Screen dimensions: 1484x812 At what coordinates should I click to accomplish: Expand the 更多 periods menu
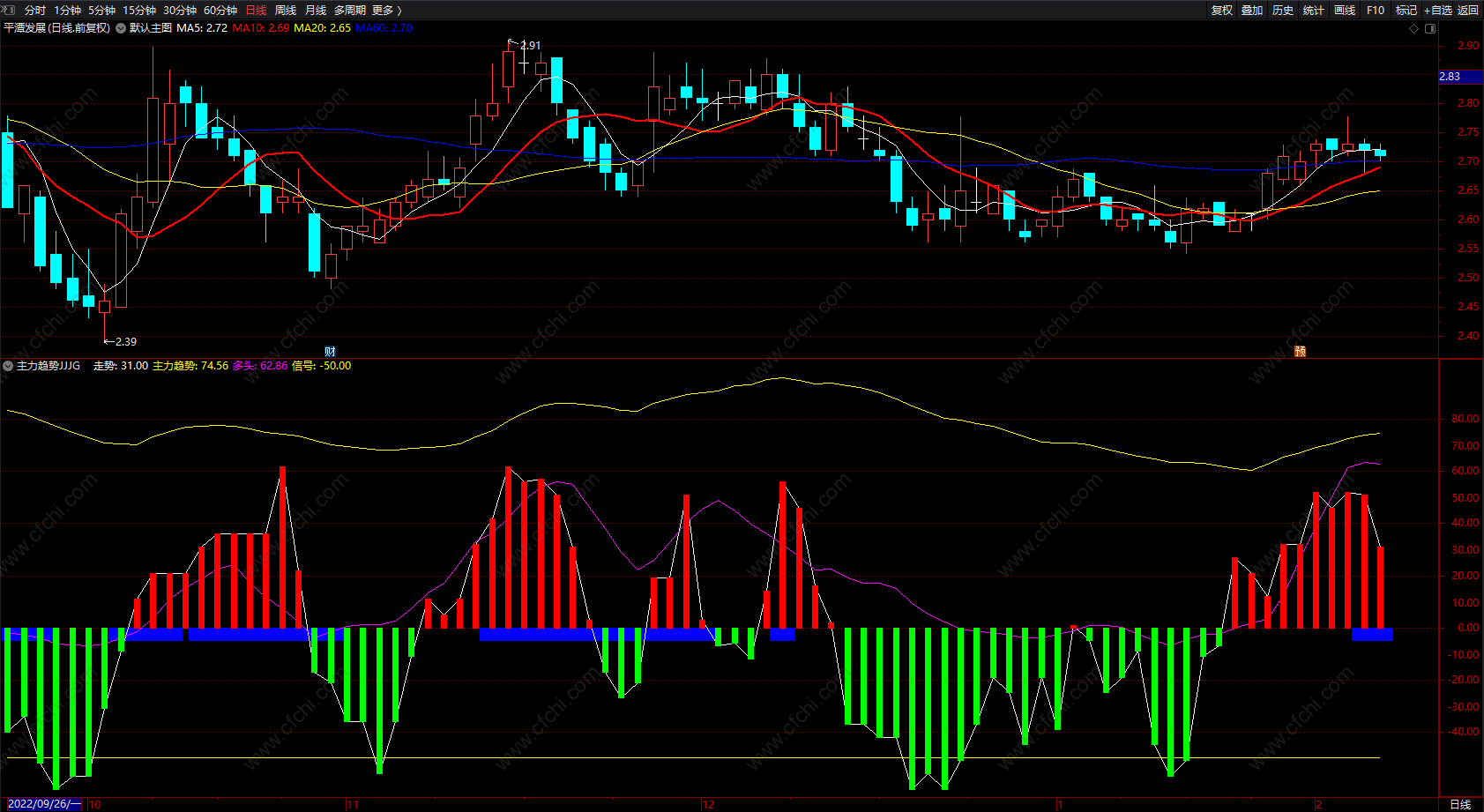click(387, 11)
